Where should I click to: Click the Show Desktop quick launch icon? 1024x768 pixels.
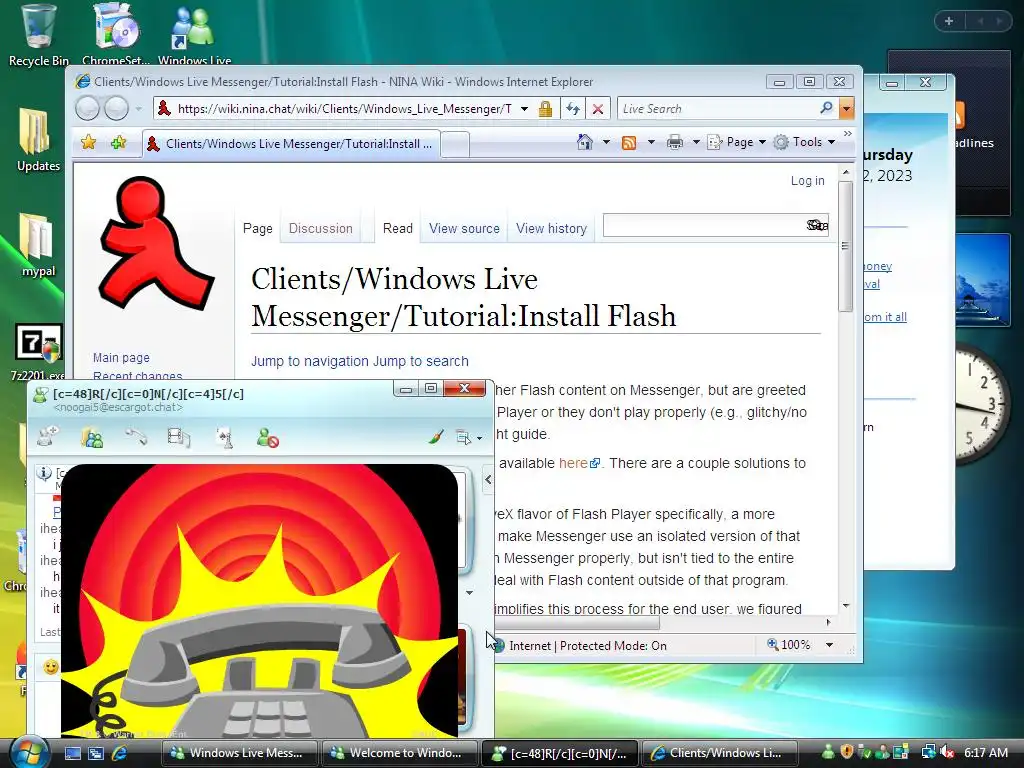tap(72, 753)
